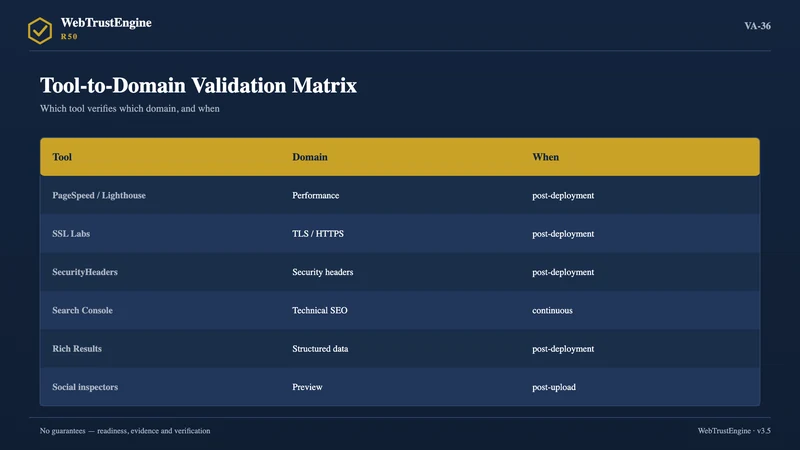Click the post-upload value cell

(554, 387)
